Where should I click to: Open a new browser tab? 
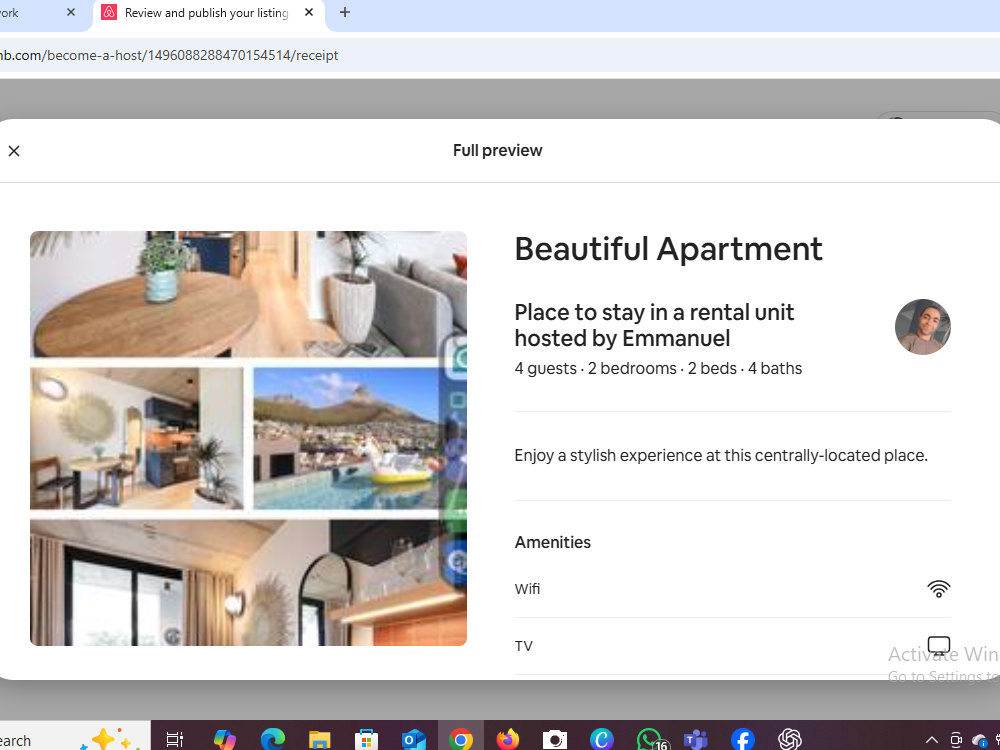point(345,12)
